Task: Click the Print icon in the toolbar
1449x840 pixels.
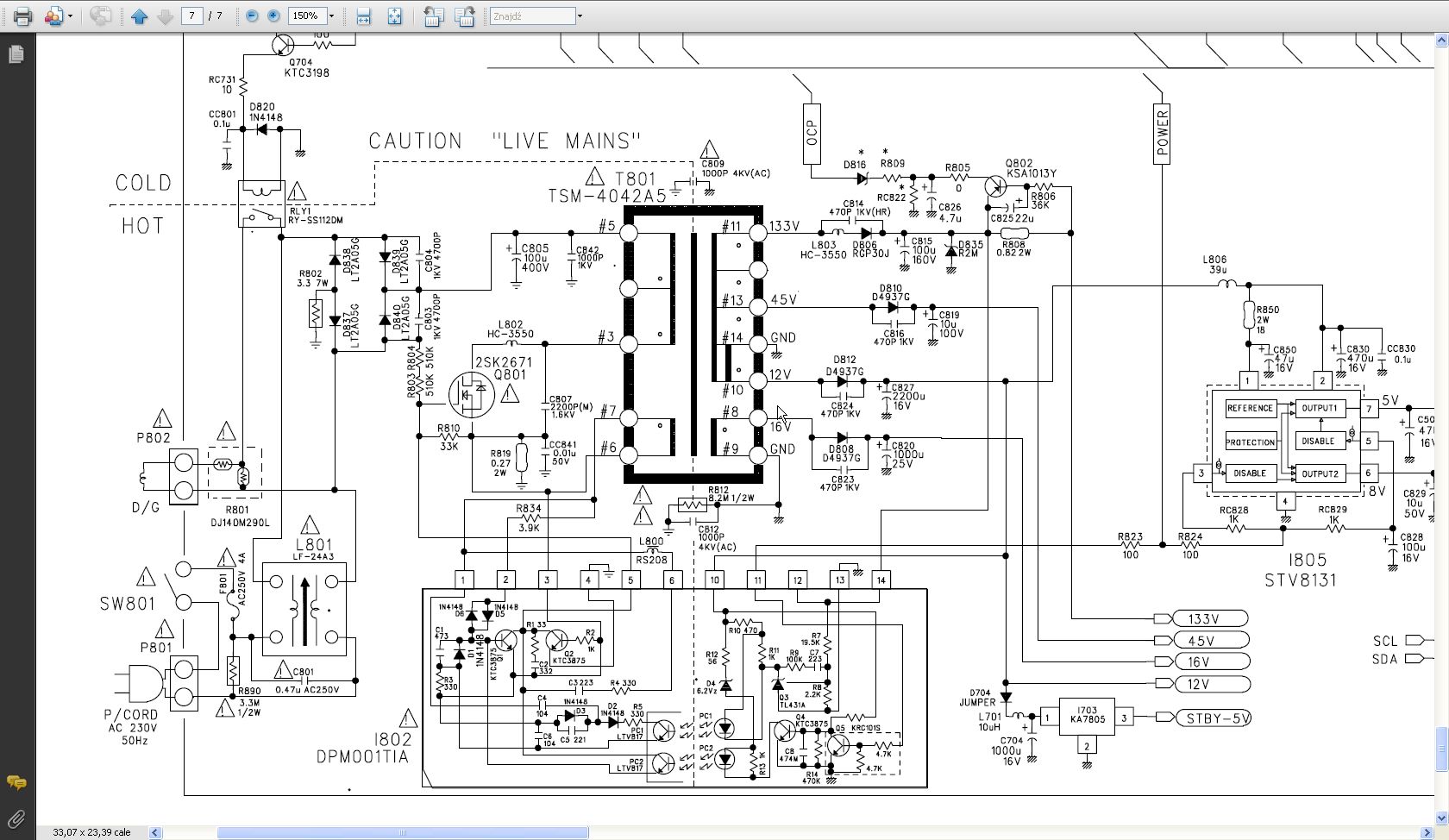Action: pos(22,16)
